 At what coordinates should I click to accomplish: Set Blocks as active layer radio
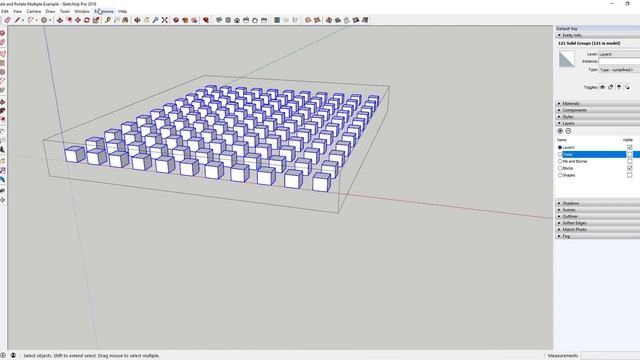pos(560,168)
